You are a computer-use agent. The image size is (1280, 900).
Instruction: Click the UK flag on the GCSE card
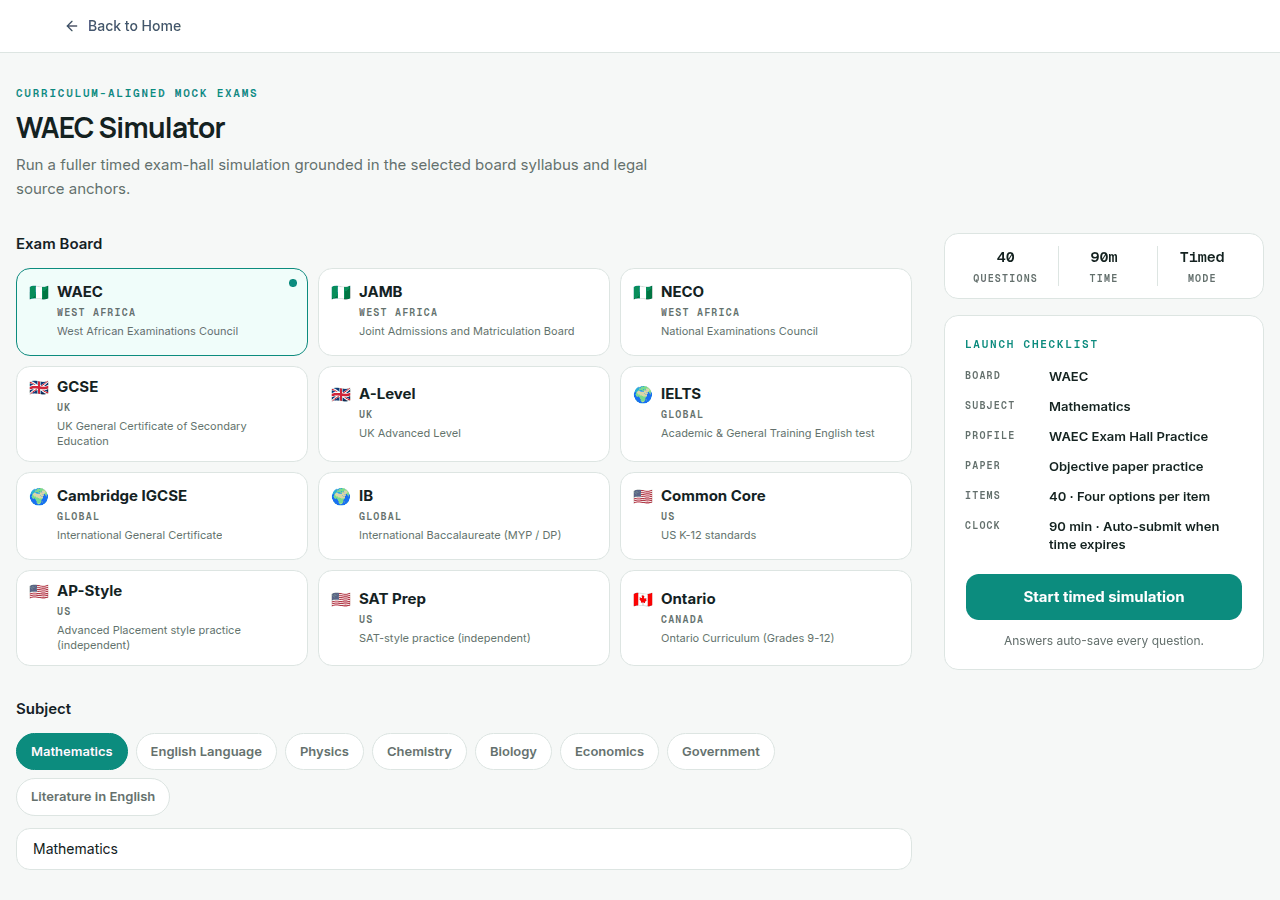[39, 387]
